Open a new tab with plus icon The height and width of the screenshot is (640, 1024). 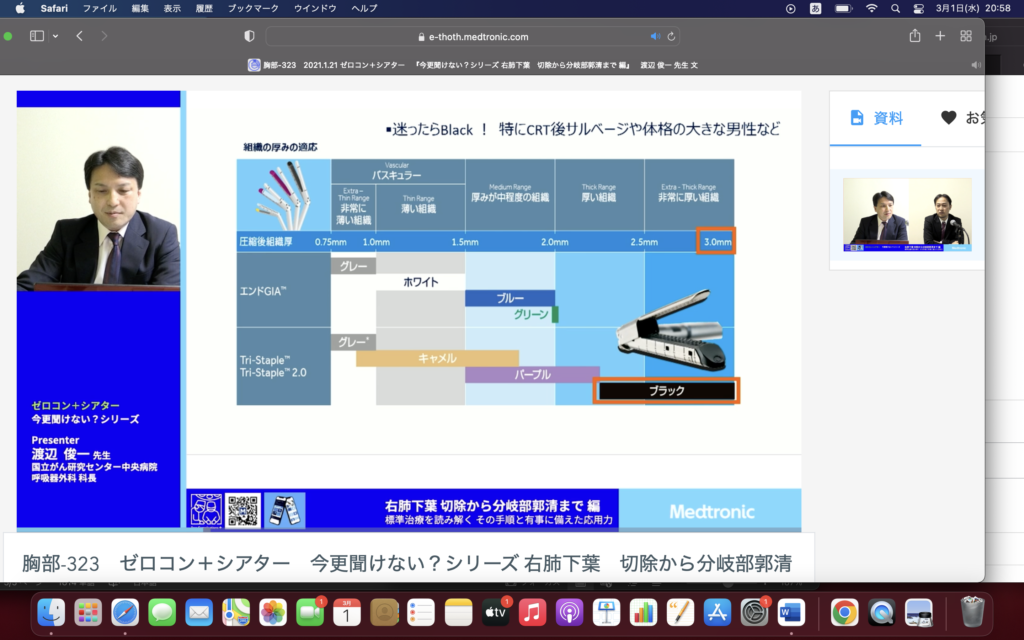click(x=940, y=36)
